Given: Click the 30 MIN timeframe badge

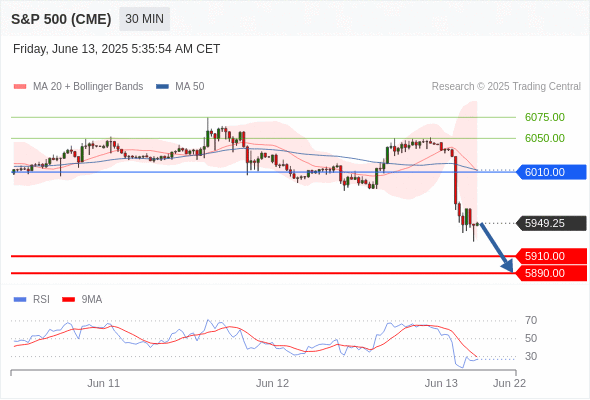Looking at the screenshot, I should tap(144, 19).
